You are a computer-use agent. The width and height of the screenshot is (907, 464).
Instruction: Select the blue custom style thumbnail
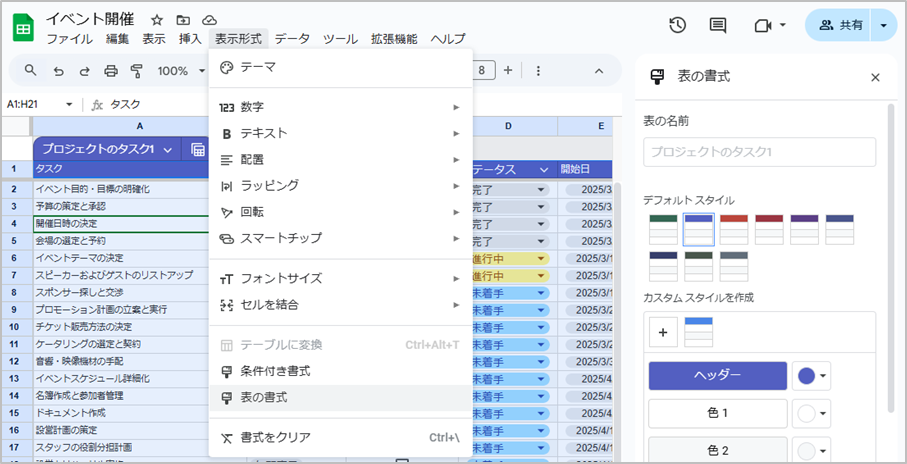698,332
